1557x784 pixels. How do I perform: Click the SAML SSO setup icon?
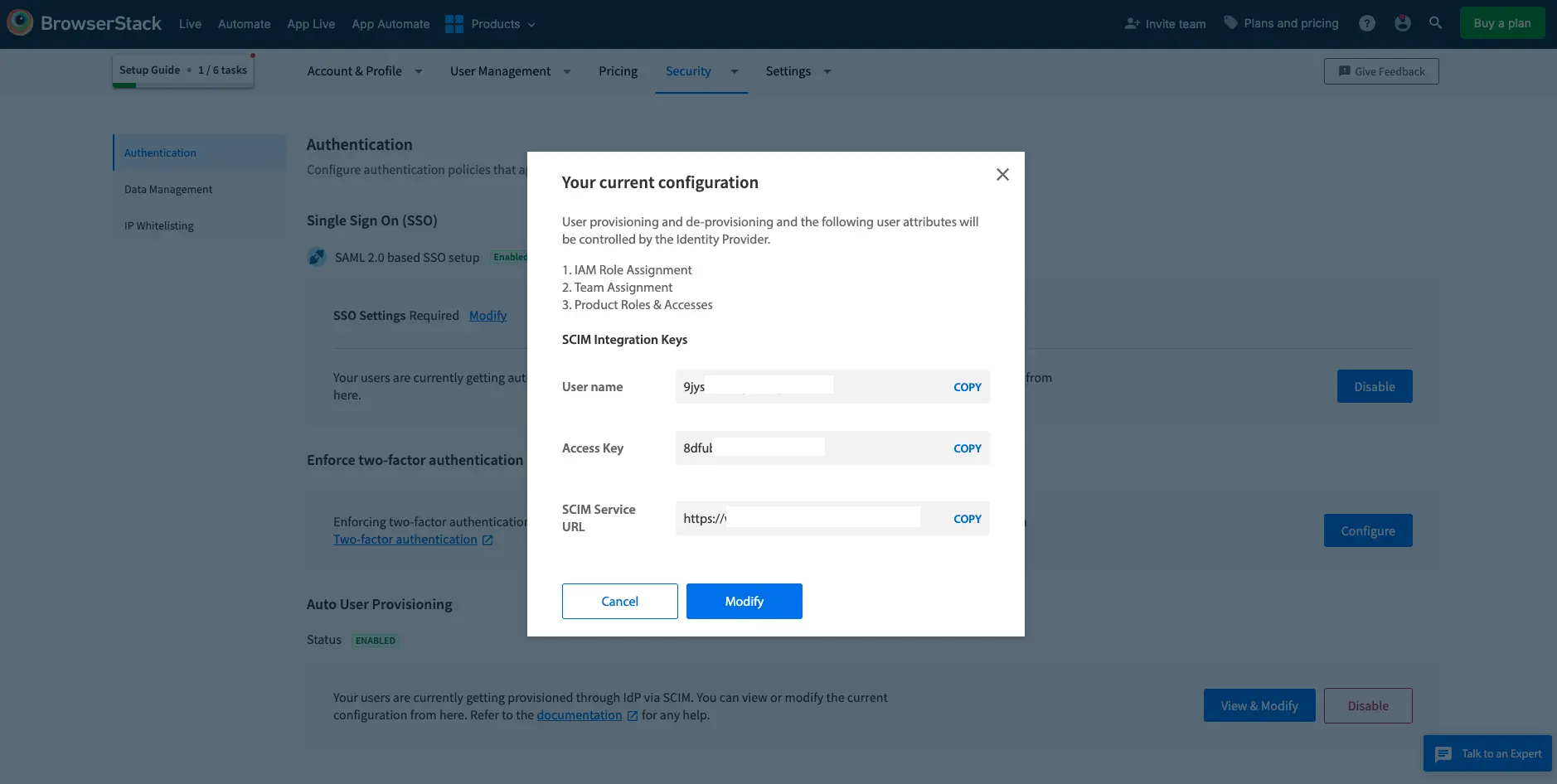click(x=317, y=257)
